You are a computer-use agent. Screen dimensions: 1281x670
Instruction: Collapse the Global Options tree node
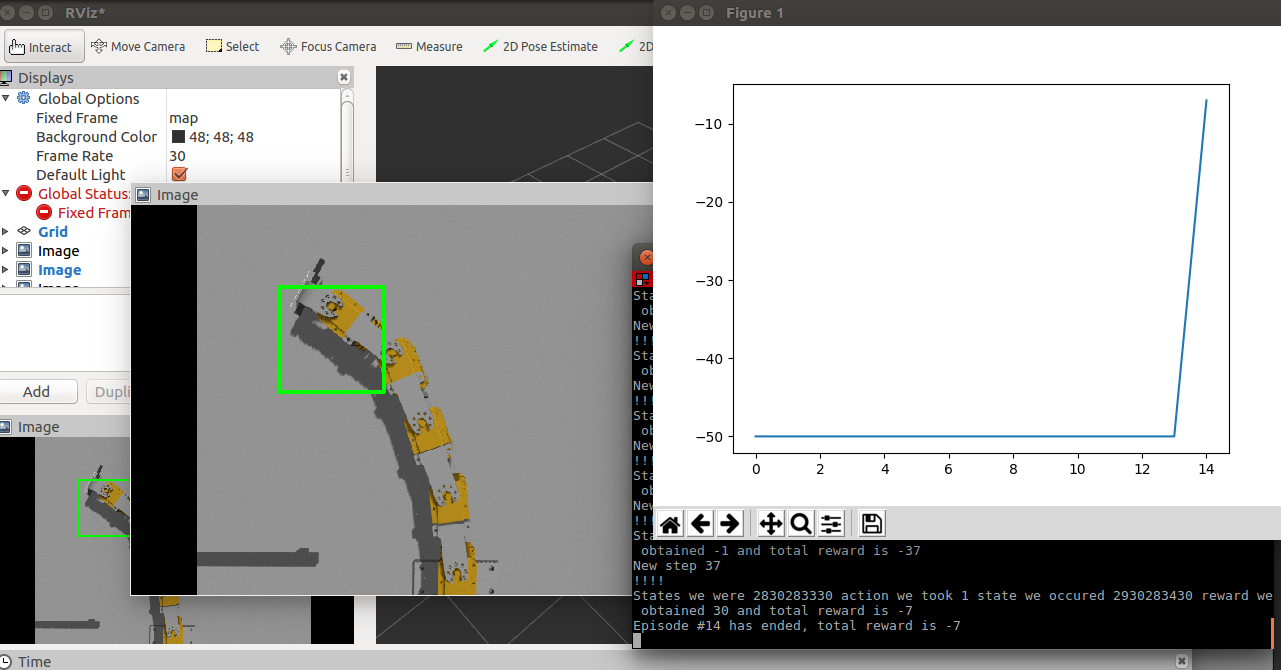click(x=6, y=98)
